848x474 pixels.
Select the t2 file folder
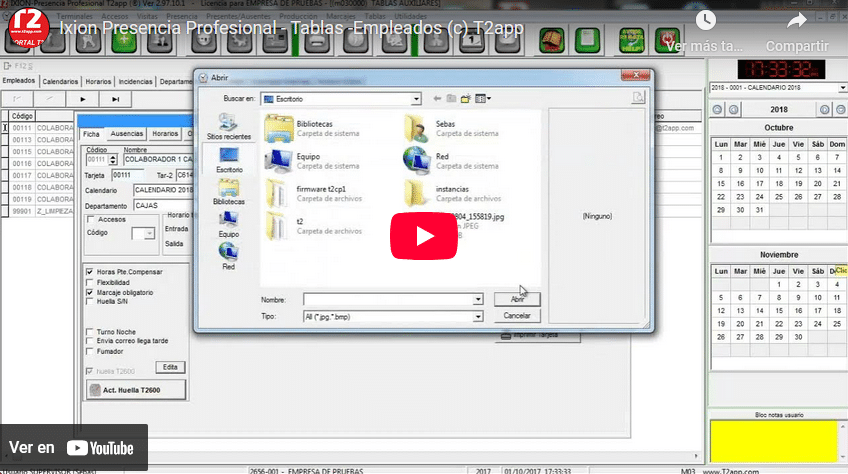(314, 226)
